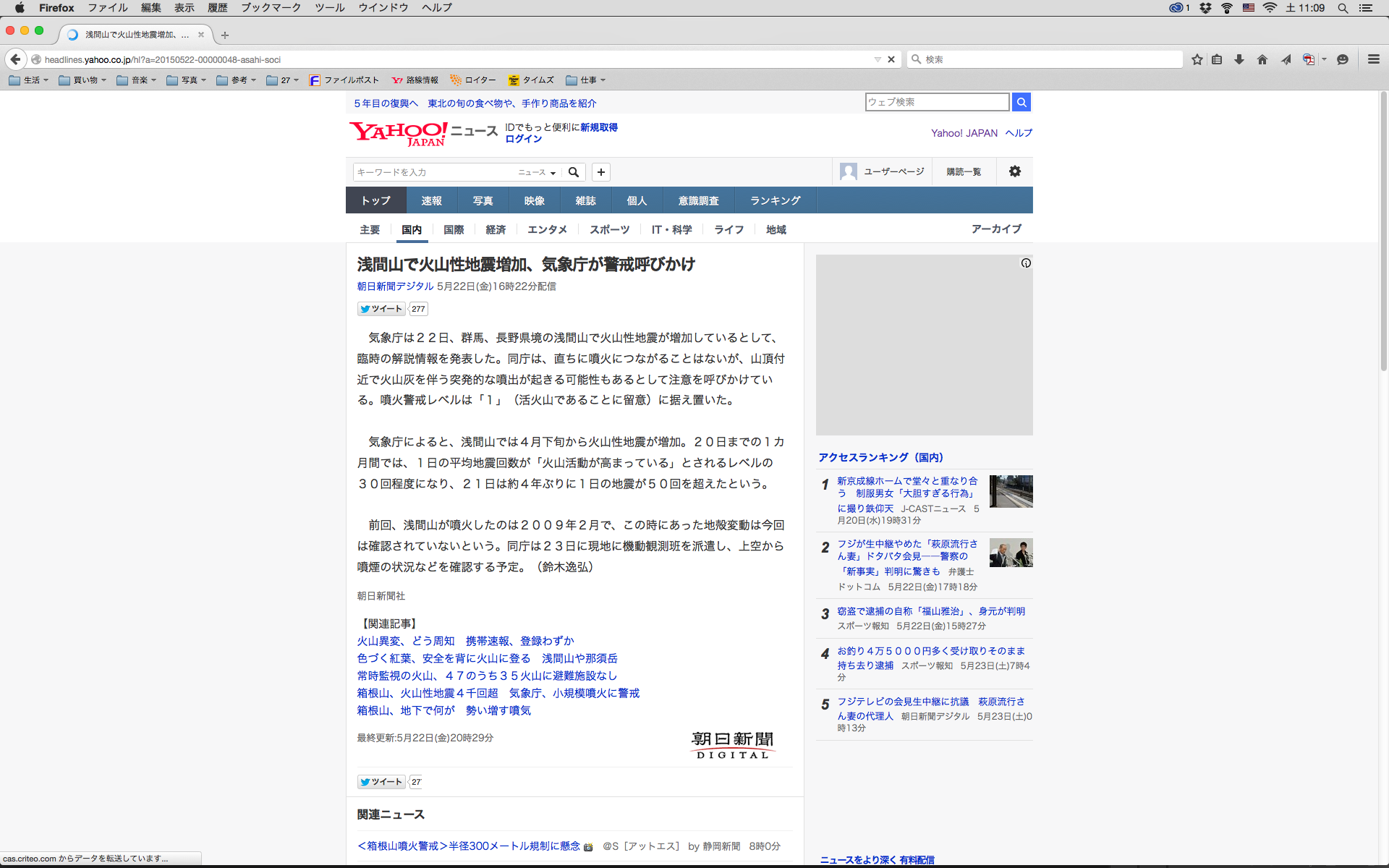Switch to the ランキング navigation tab
Screen dimensions: 1389x868
(775, 200)
